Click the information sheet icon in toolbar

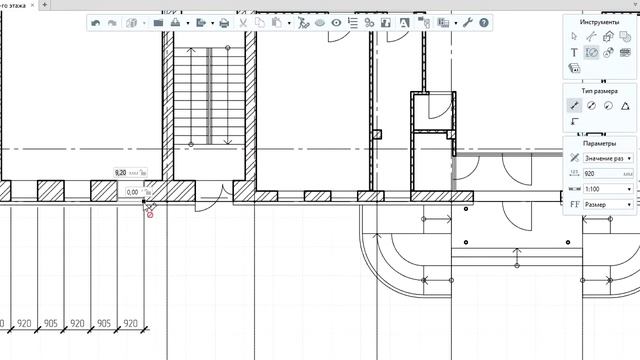point(386,23)
